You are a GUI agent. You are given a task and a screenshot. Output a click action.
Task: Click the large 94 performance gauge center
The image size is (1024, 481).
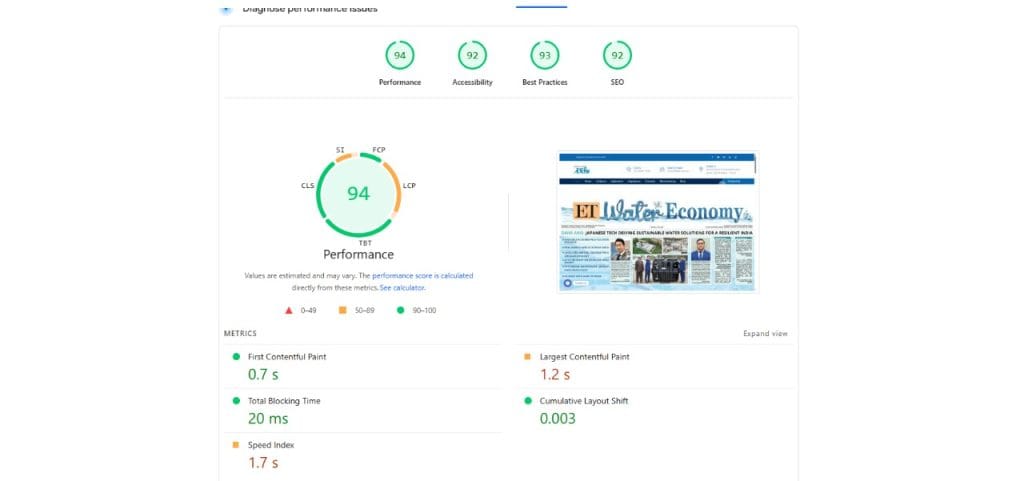(x=358, y=194)
